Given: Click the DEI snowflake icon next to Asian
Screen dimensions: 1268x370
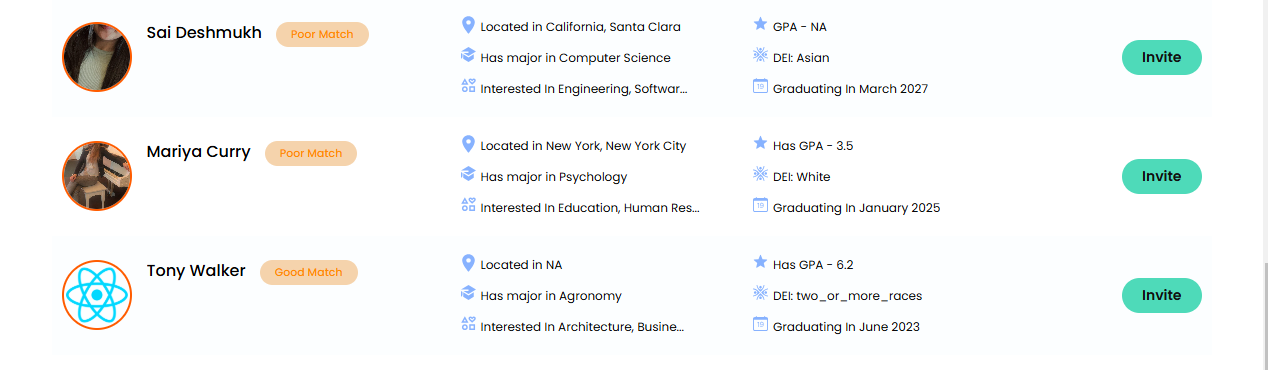Looking at the screenshot, I should pos(760,56).
